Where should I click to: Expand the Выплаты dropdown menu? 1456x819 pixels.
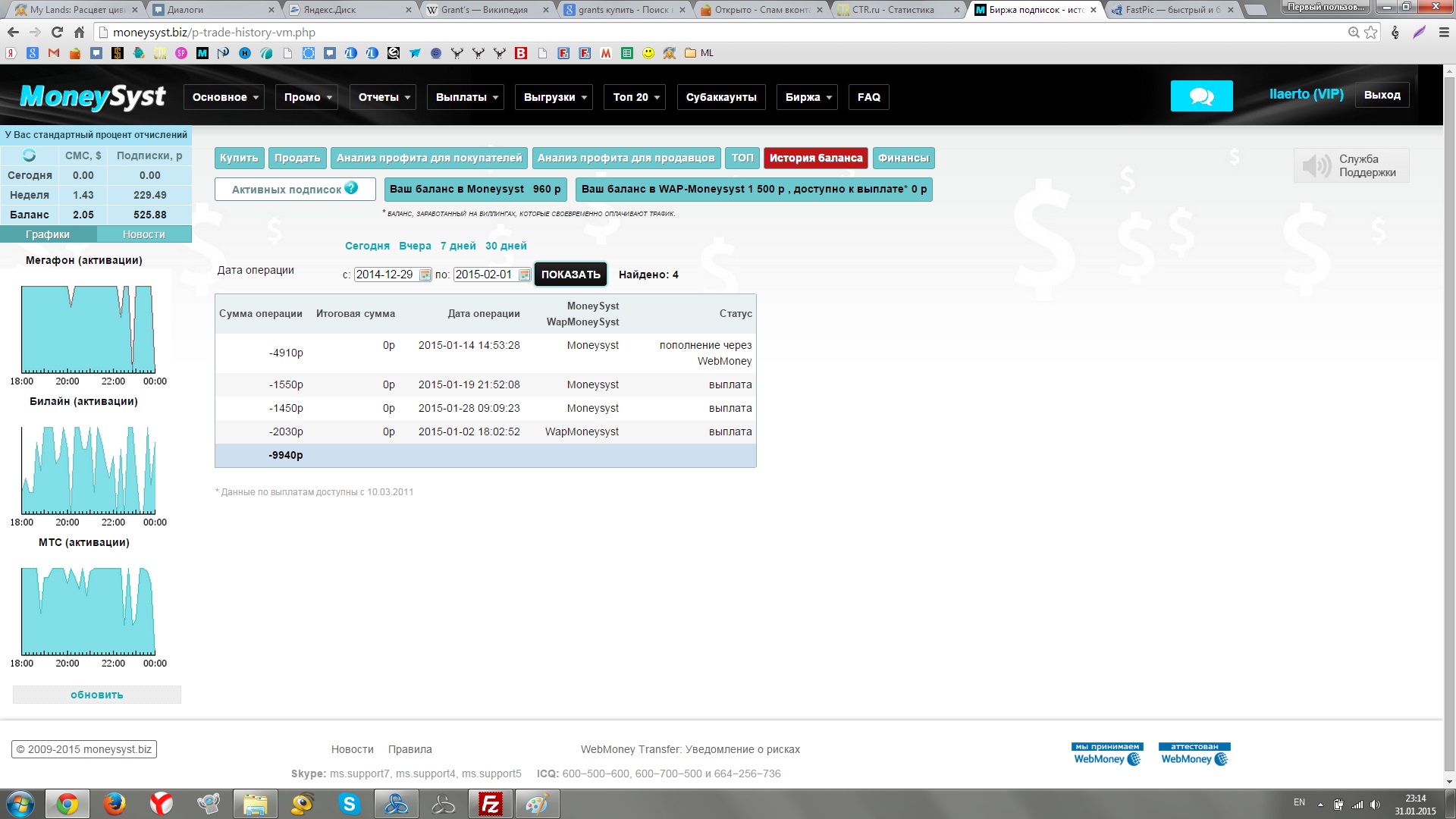(x=466, y=97)
